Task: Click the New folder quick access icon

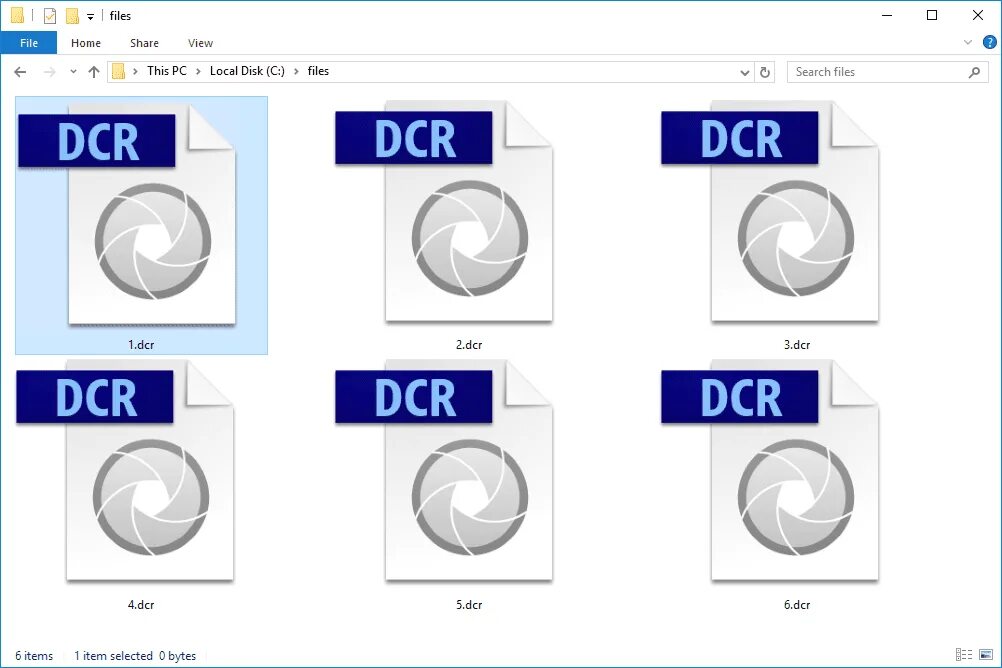Action: tap(72, 15)
